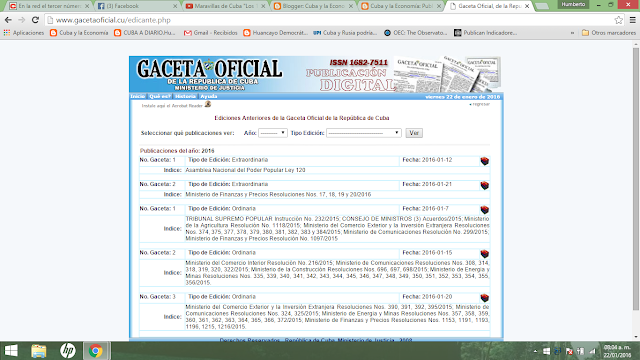Screen dimensions: 640x360
Task: Bookmark this page with the star icon
Action: point(618,20)
